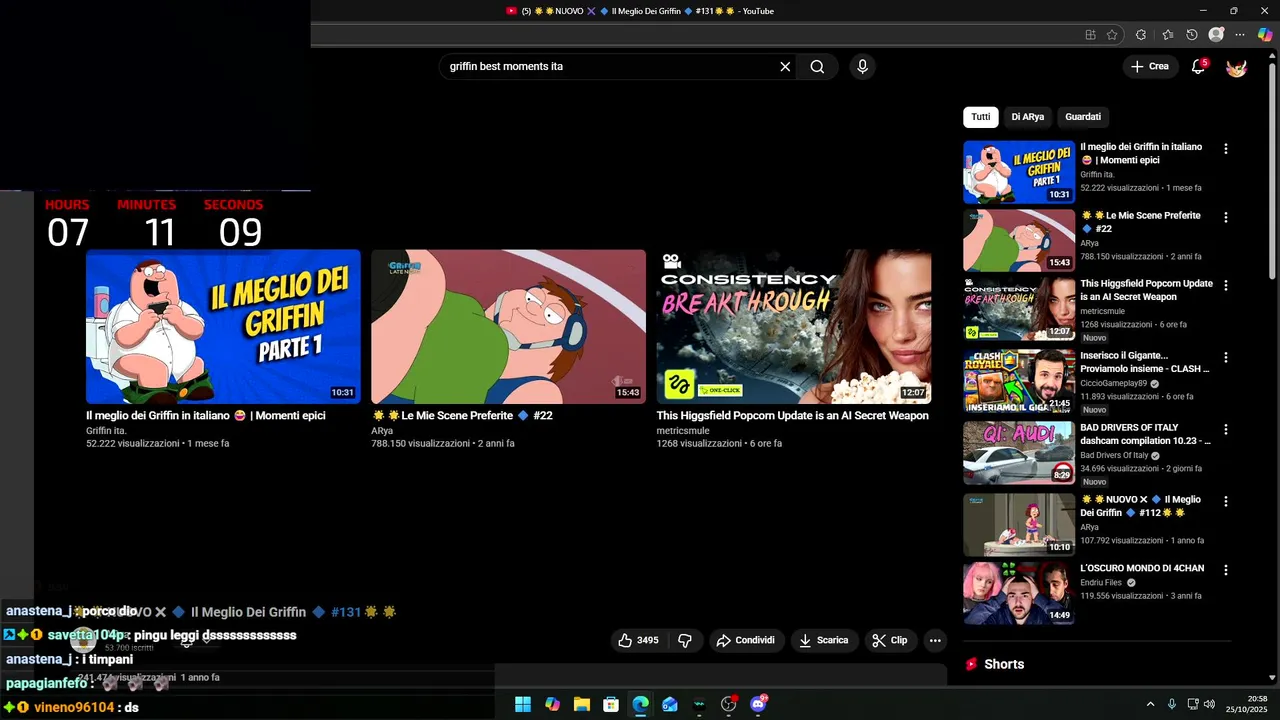Click the Crea button
This screenshot has width=1280, height=720.
(x=1149, y=67)
